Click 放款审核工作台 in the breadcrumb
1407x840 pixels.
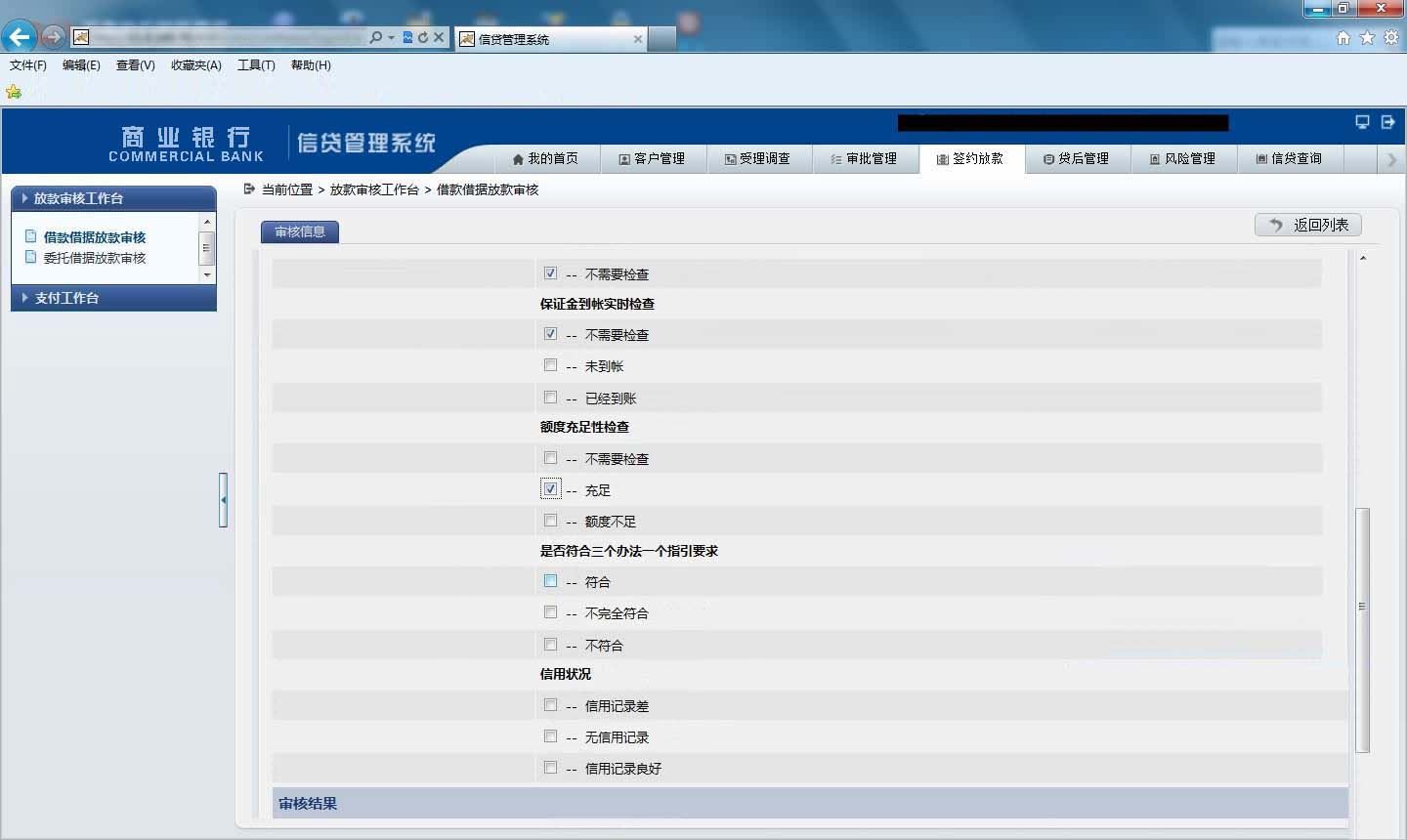pos(374,189)
